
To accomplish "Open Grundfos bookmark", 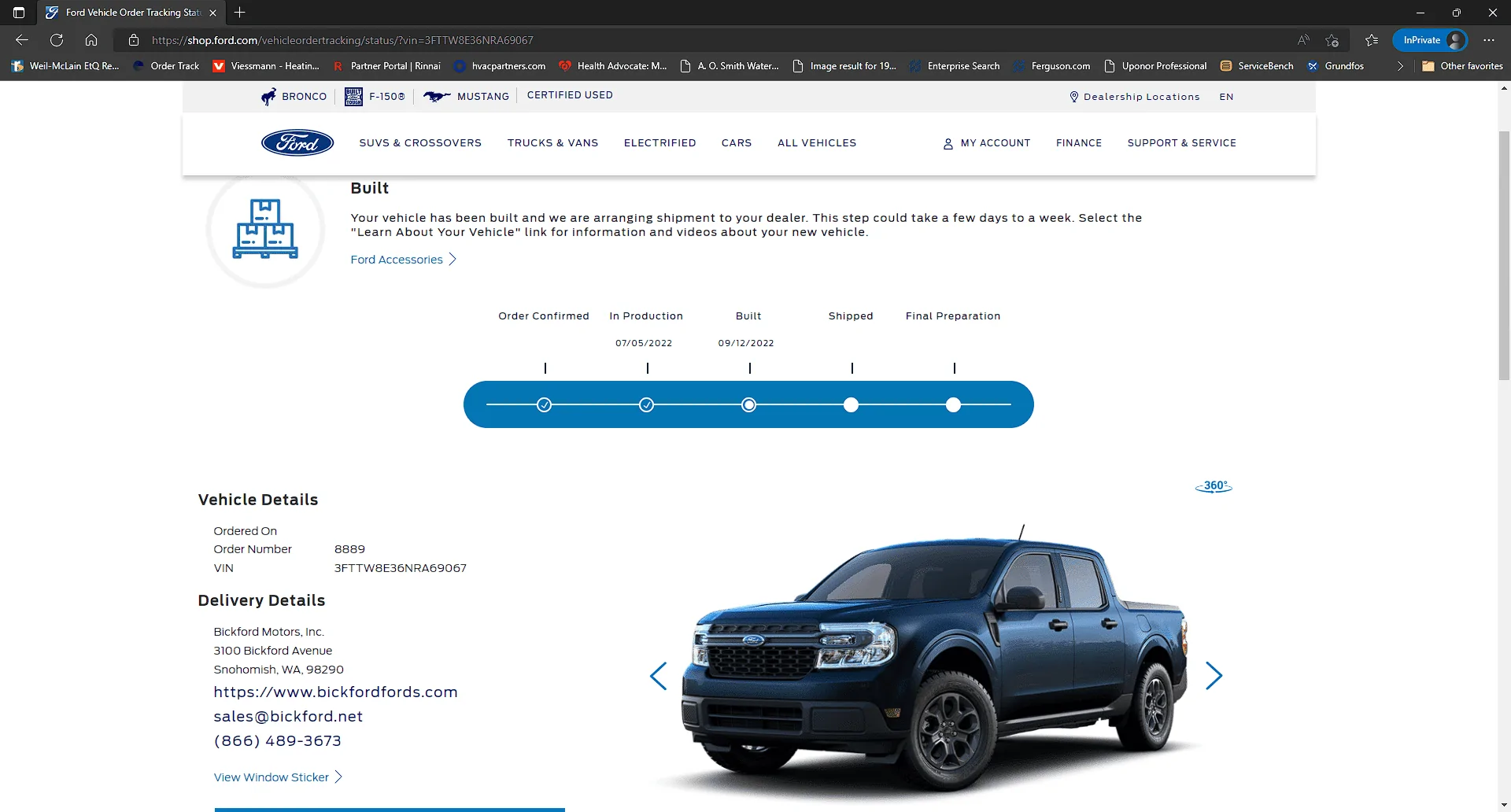I will click(x=1336, y=66).
